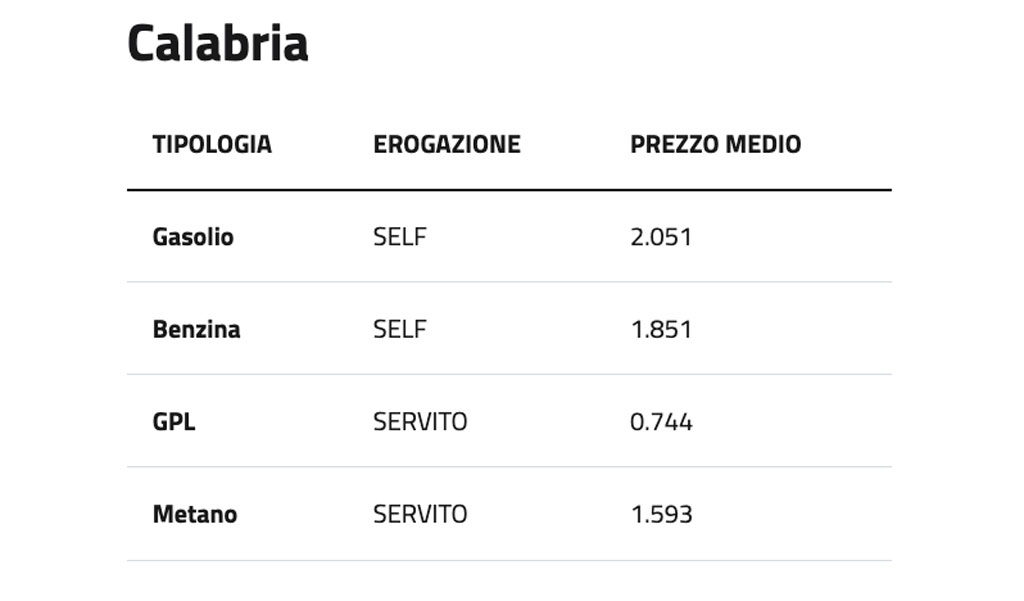Click the bottom border below the Metano row
The width and height of the screenshot is (1024, 601).
pyautogui.click(x=509, y=560)
